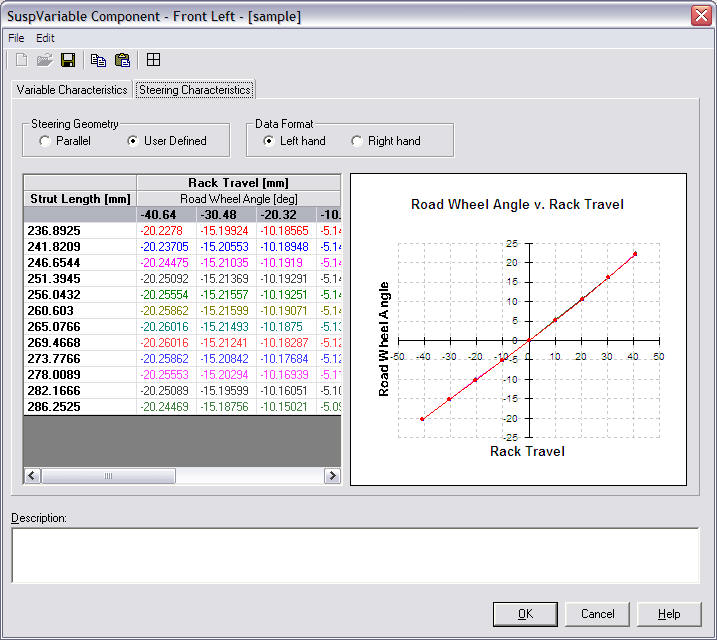The image size is (717, 640).
Task: Click the cell -15.21369
Action: pos(226,278)
